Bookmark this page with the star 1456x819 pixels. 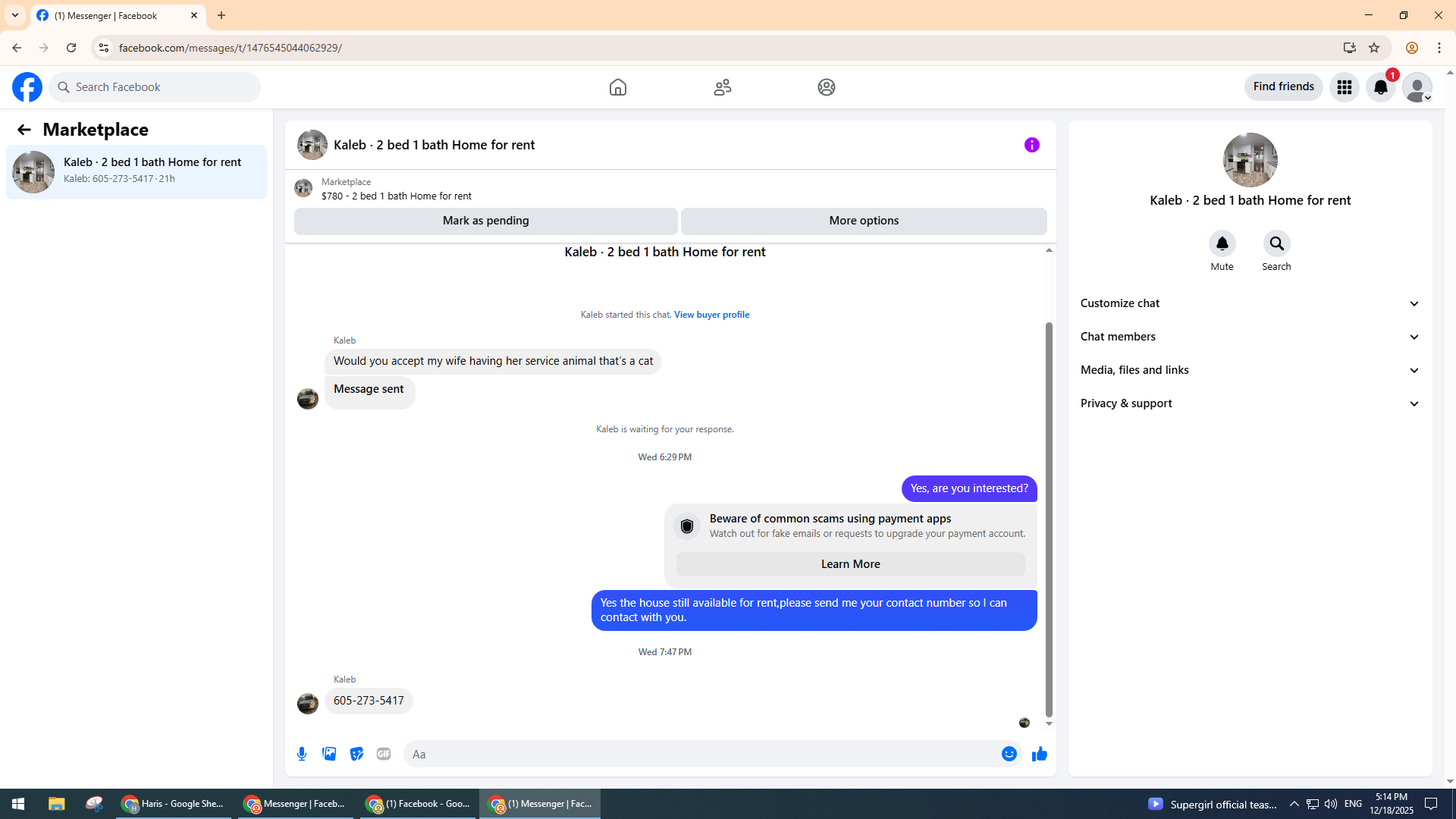[1374, 48]
